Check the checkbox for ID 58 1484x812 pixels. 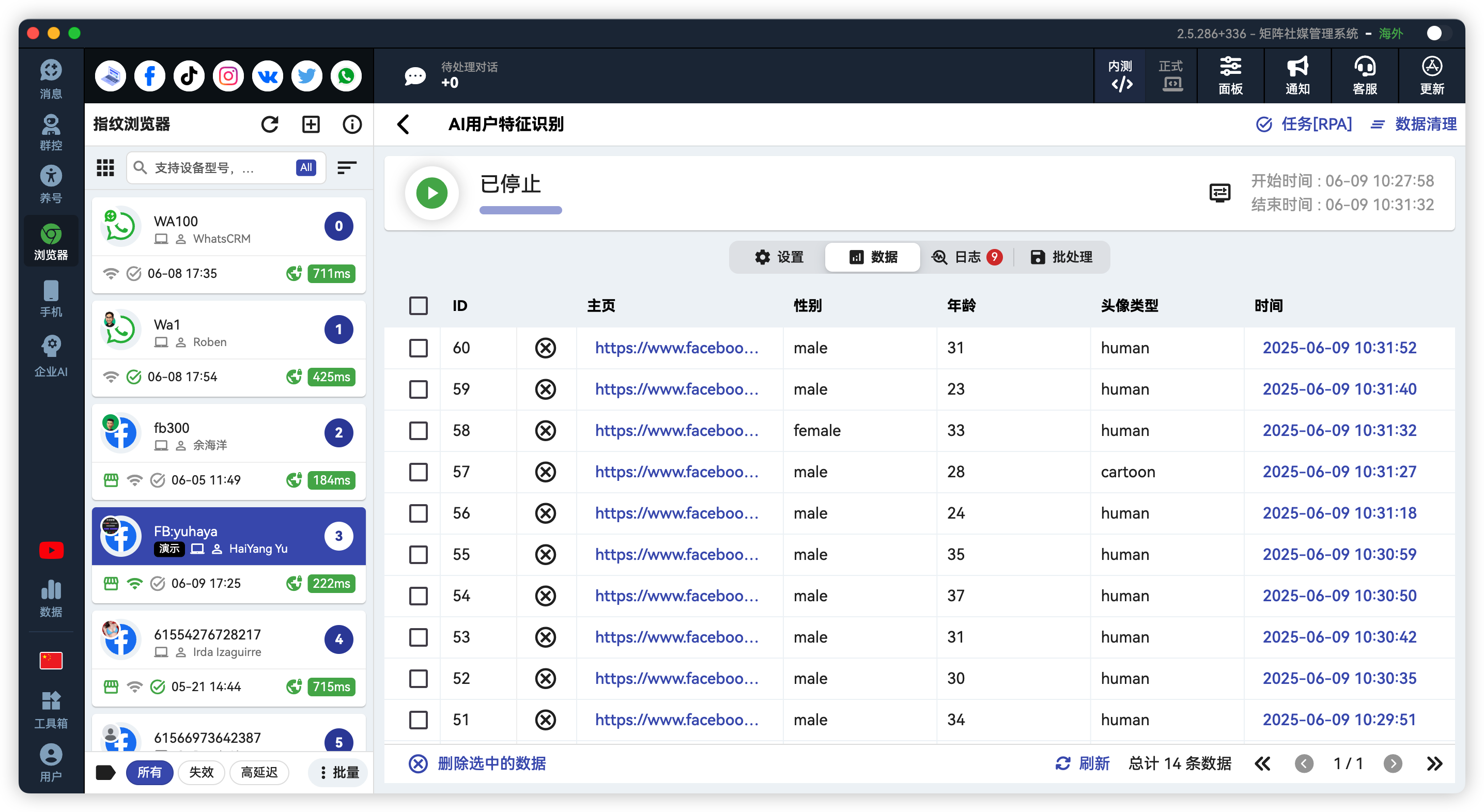point(418,431)
